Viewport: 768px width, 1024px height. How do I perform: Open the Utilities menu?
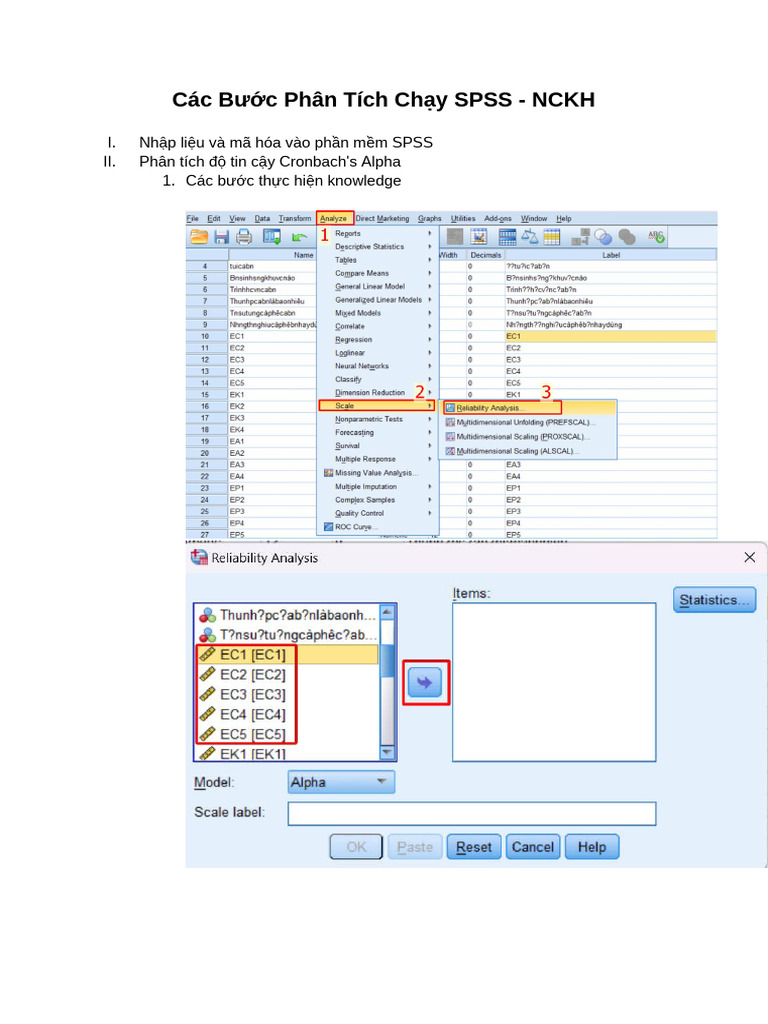463,218
